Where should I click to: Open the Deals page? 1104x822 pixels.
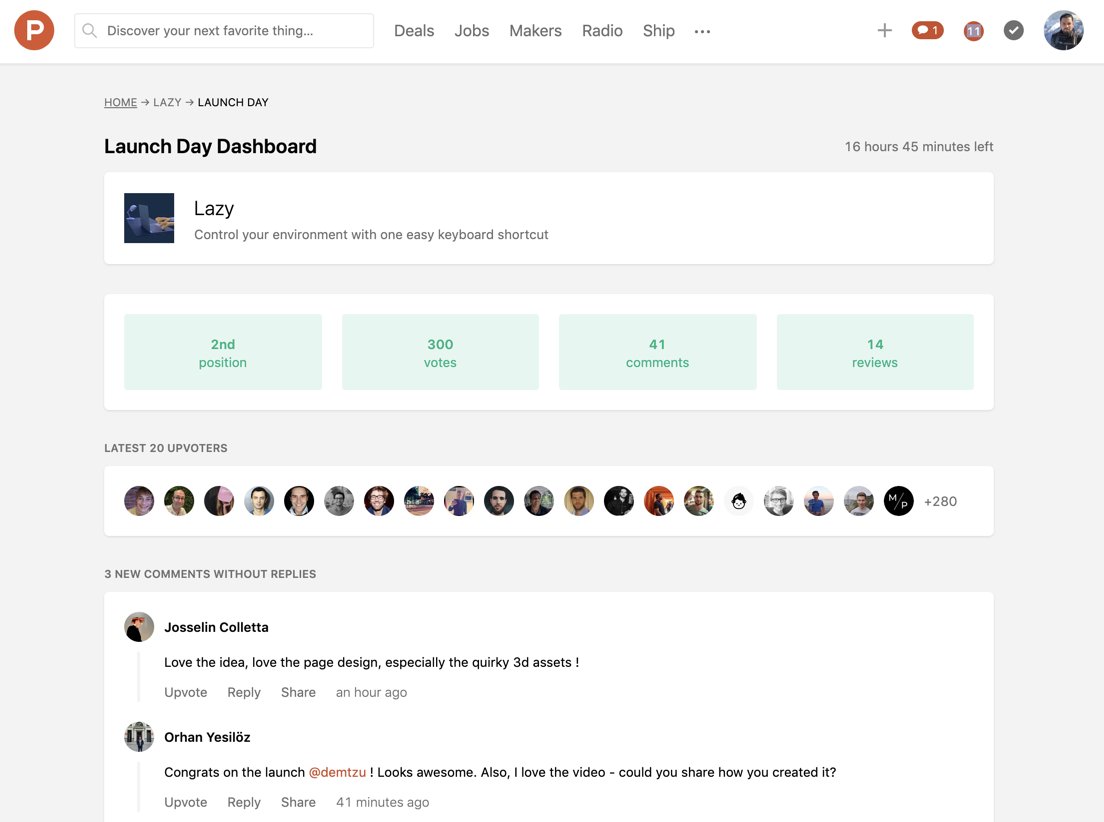(x=414, y=30)
